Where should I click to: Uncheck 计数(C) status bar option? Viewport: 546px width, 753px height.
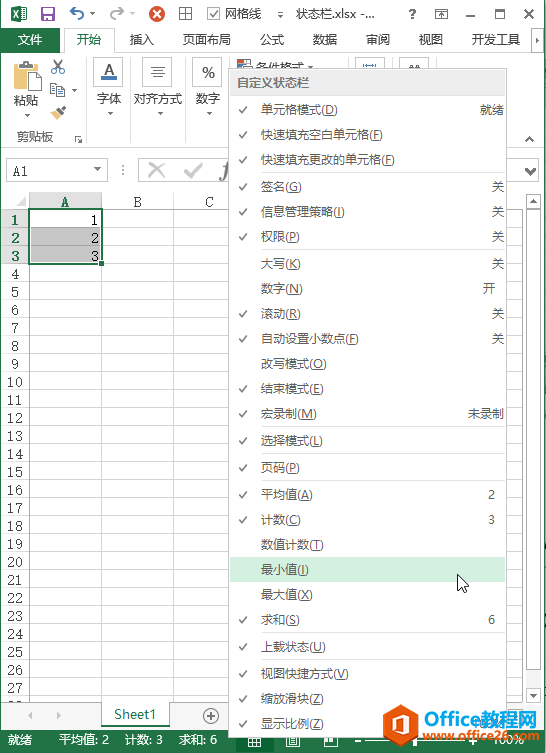[x=367, y=520]
